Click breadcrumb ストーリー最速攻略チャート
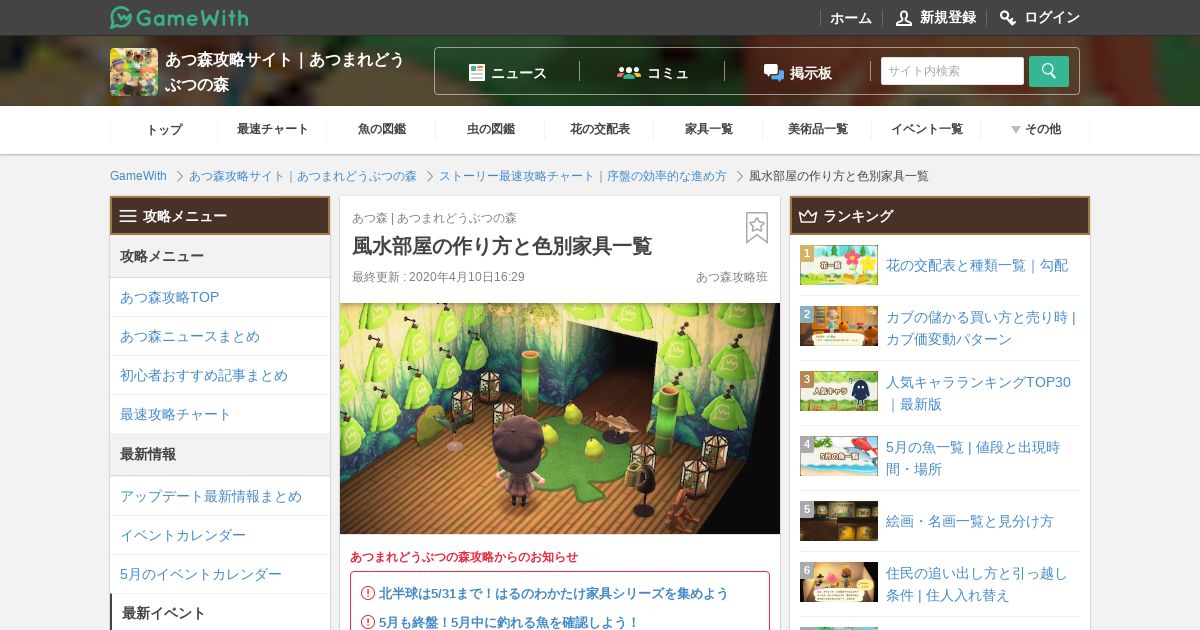1200x630 pixels. click(x=582, y=176)
